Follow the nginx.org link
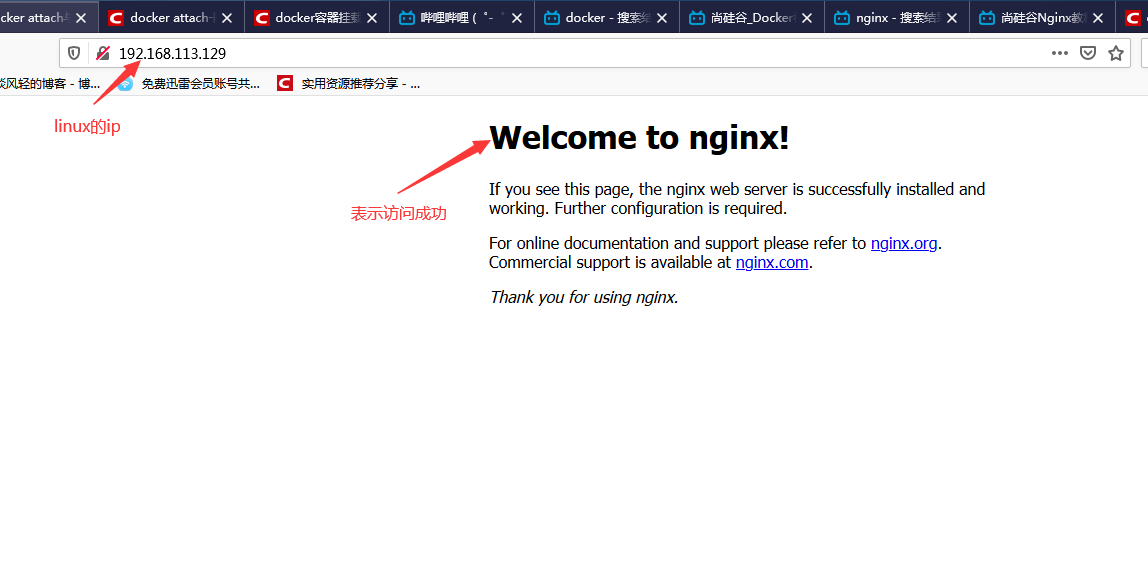The height and width of the screenshot is (576, 1148). (x=903, y=243)
